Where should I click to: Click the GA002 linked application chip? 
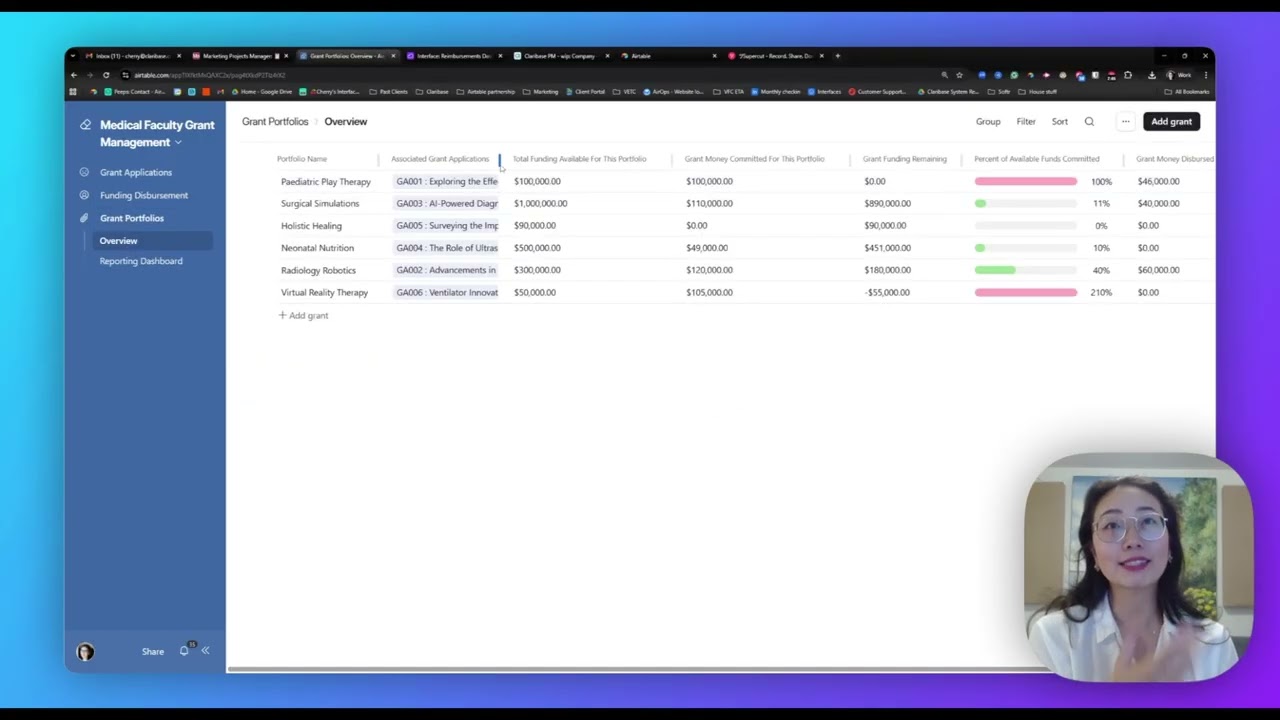pyautogui.click(x=446, y=270)
